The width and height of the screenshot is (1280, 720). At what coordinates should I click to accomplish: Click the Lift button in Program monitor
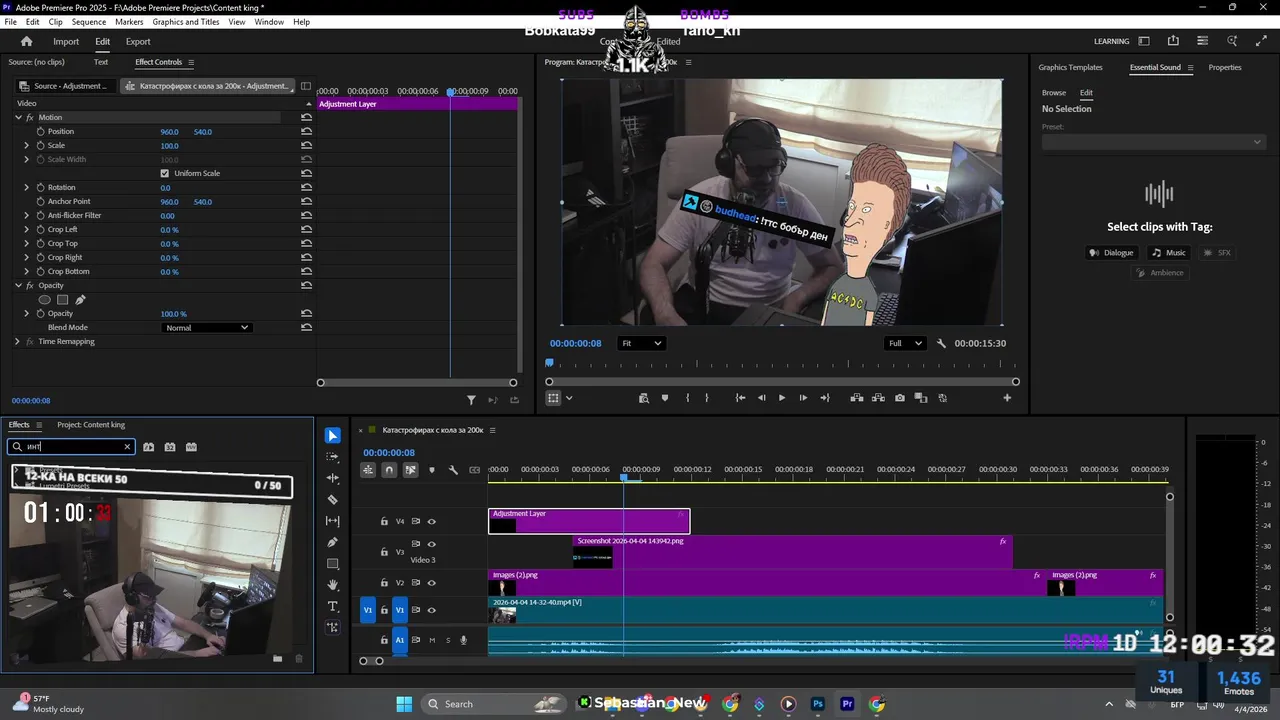tap(857, 398)
